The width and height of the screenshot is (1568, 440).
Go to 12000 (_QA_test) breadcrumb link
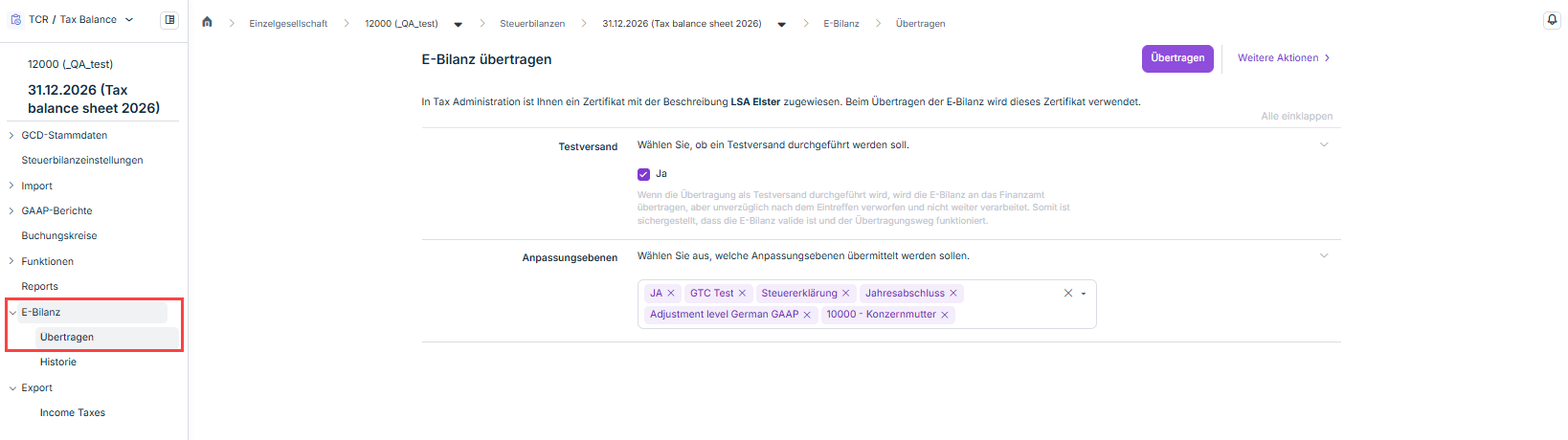[401, 23]
